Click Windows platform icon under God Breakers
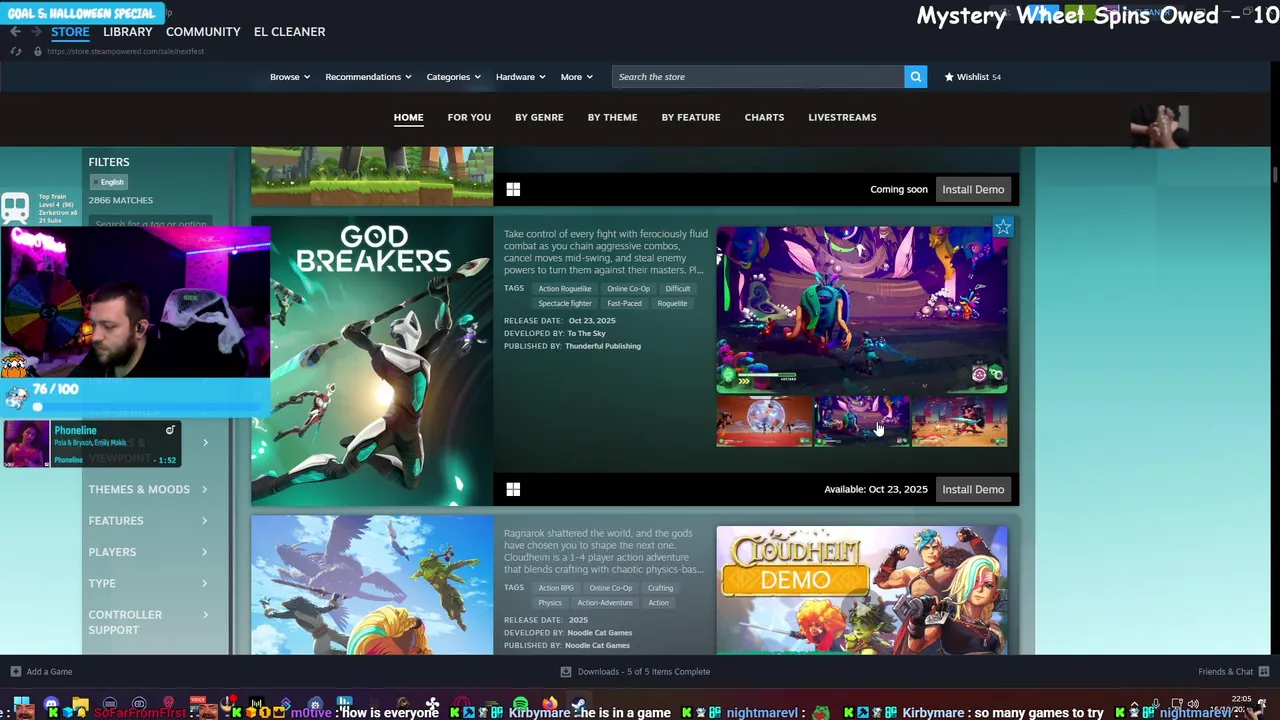 click(513, 489)
